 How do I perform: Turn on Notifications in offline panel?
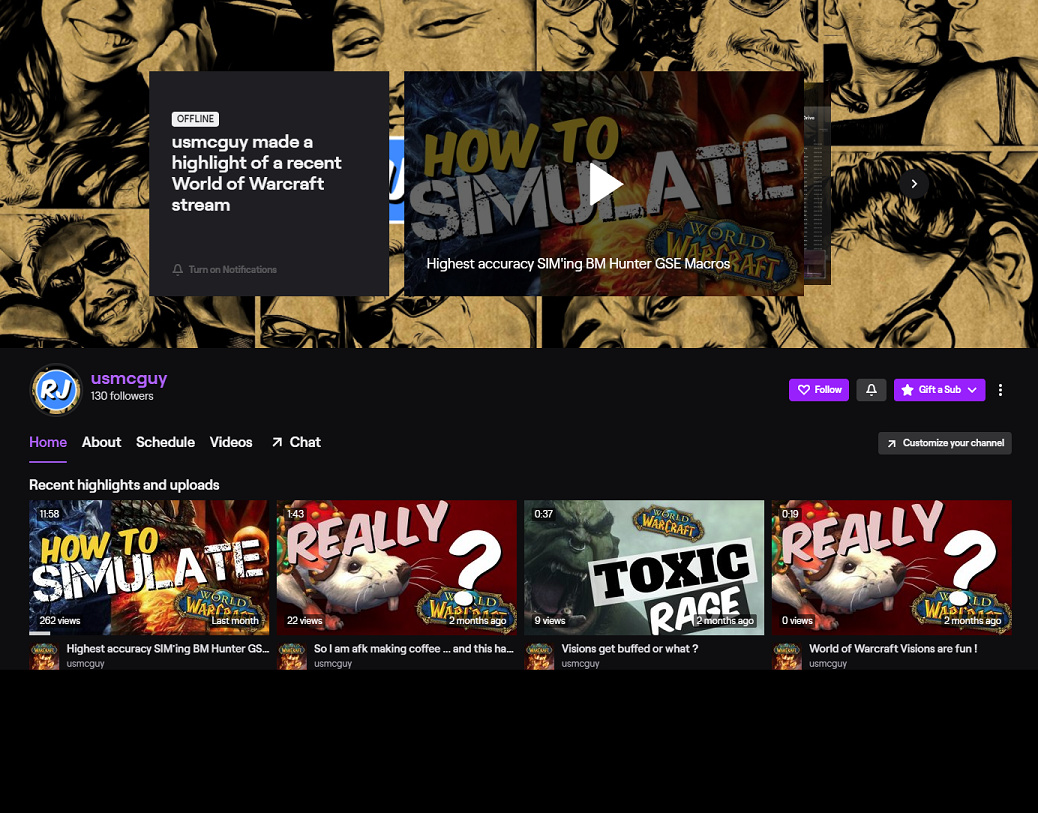coord(224,269)
